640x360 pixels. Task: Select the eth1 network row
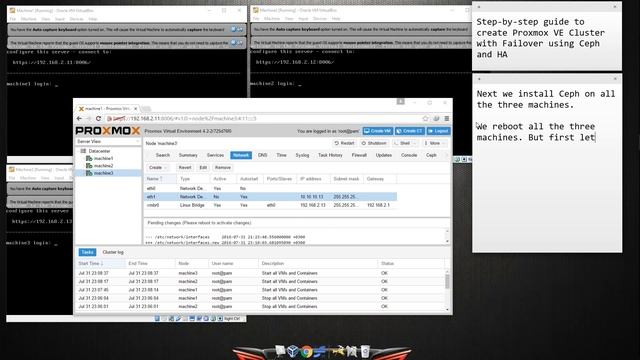(270, 197)
